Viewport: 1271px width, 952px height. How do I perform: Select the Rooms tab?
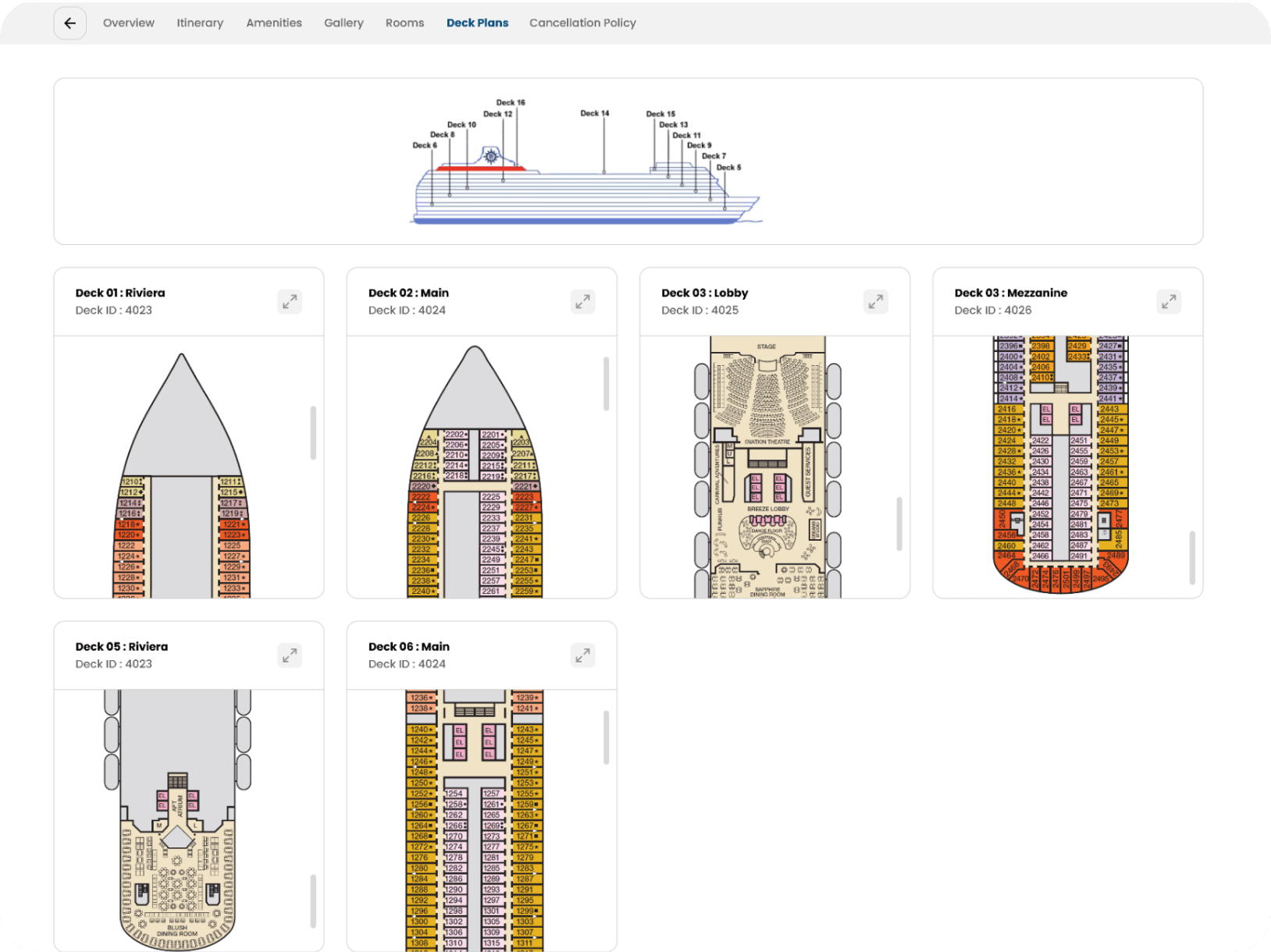(404, 23)
